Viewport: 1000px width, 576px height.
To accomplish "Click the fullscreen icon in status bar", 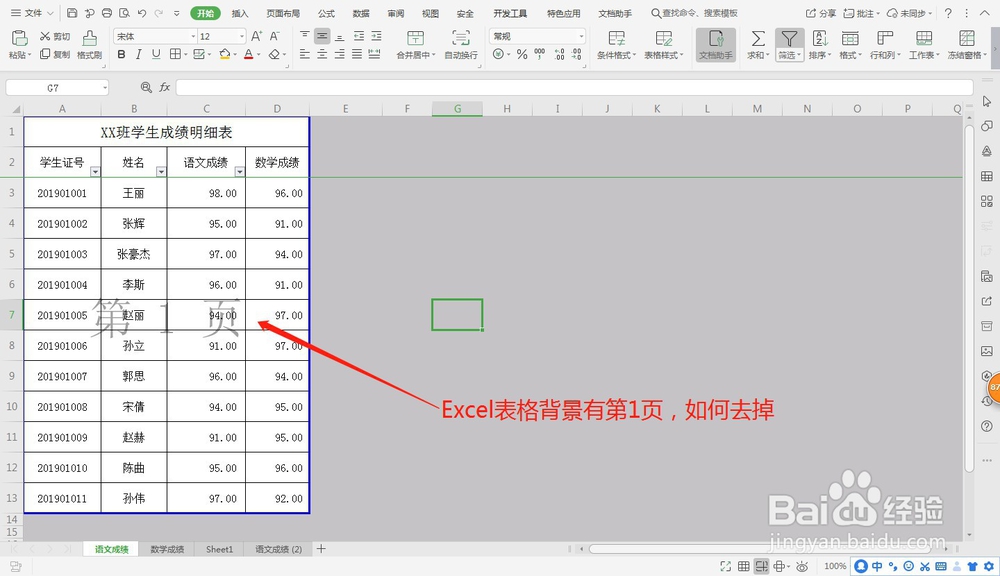I will [725, 566].
